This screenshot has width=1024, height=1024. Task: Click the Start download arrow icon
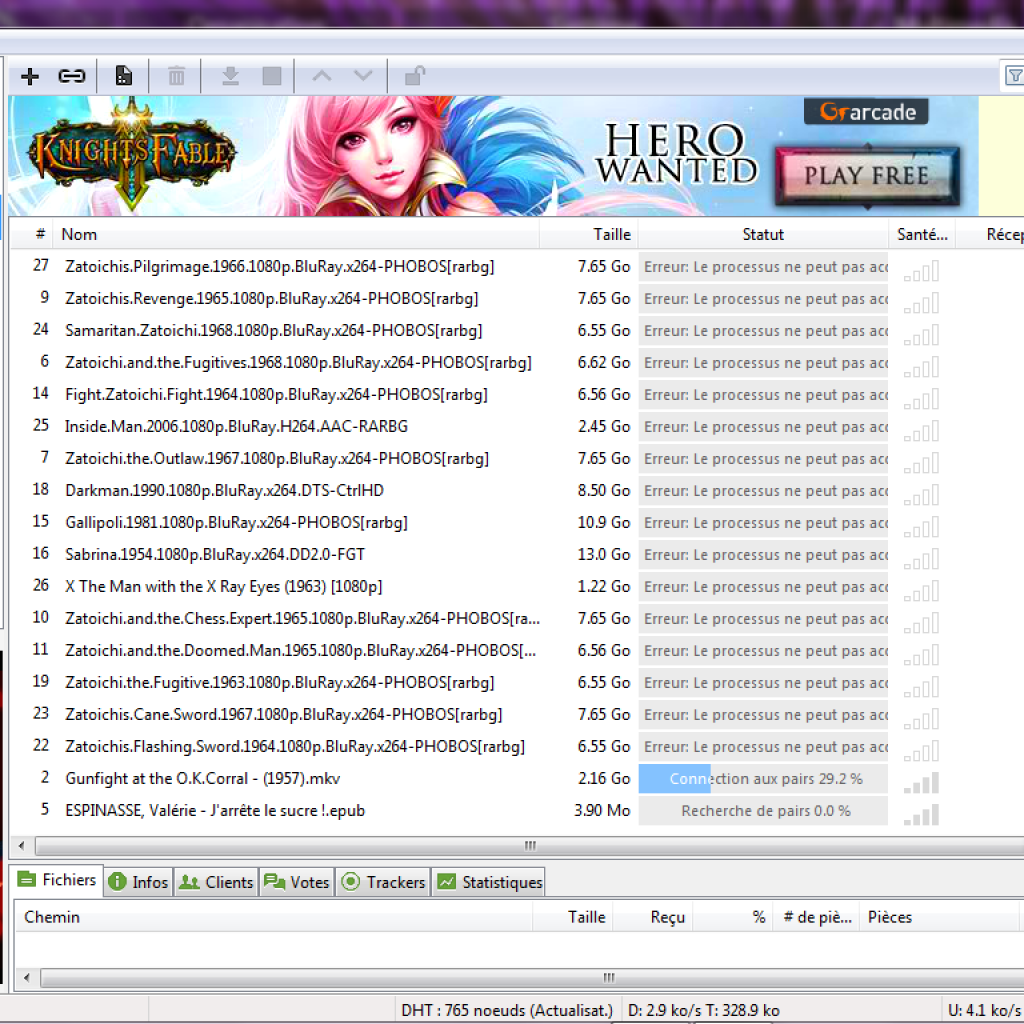[229, 76]
